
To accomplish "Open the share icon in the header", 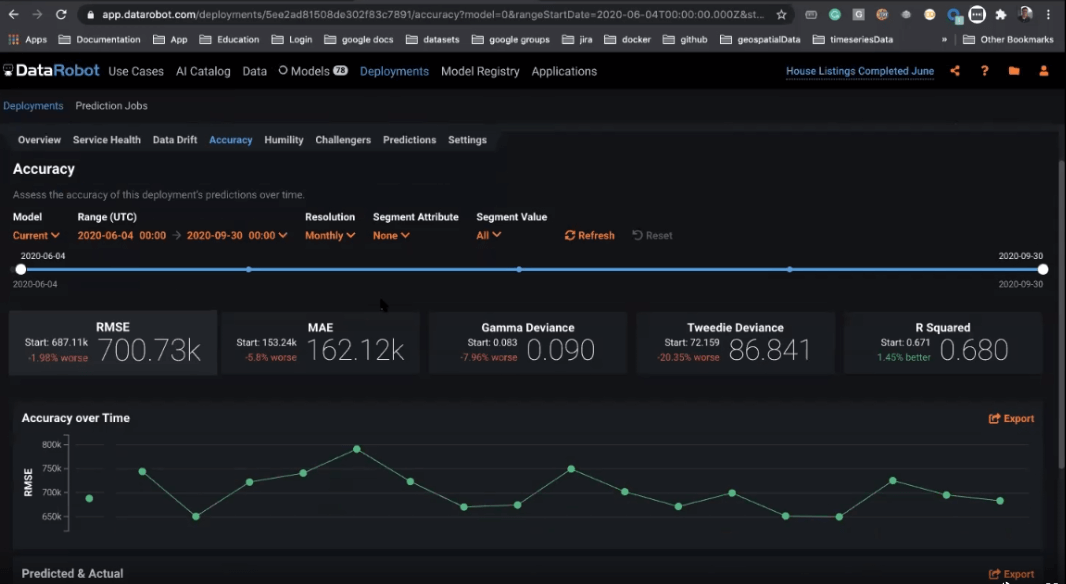I will 954,71.
